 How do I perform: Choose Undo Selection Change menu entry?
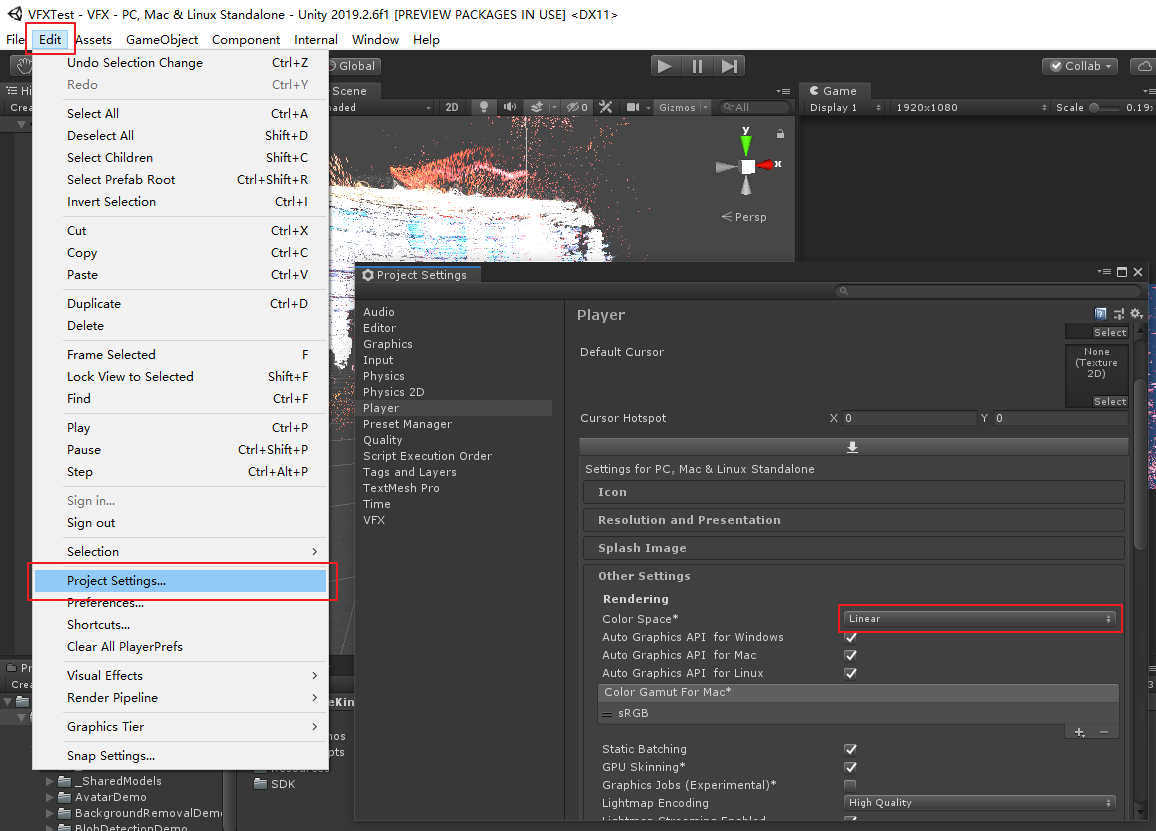pyautogui.click(x=180, y=63)
